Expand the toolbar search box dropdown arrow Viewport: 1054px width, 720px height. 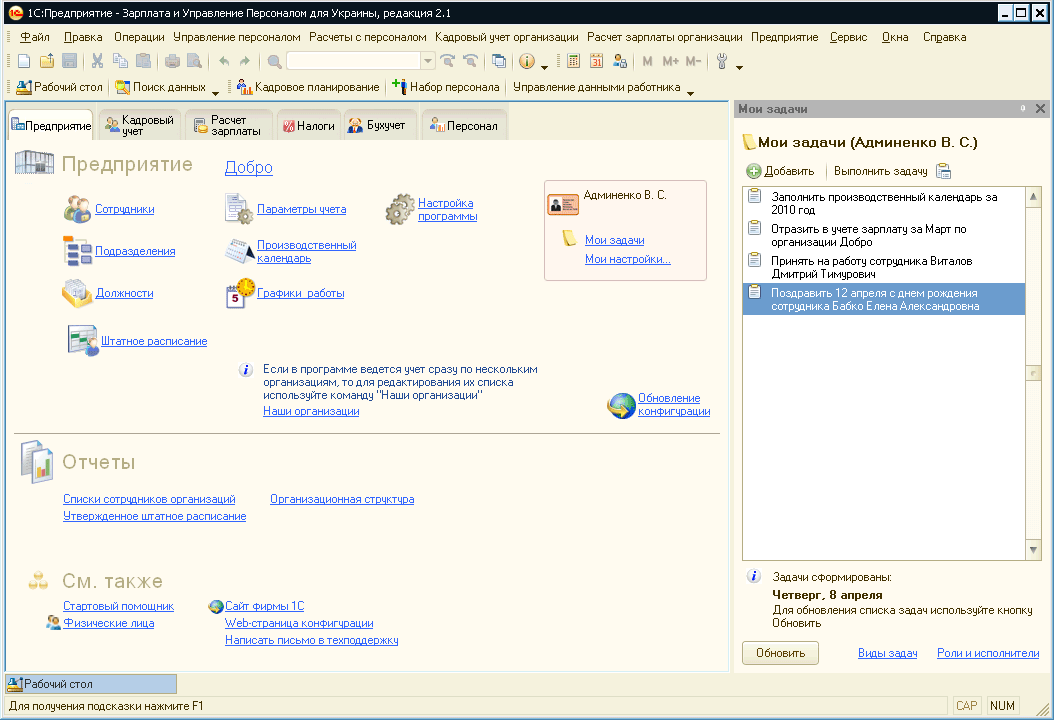point(428,62)
